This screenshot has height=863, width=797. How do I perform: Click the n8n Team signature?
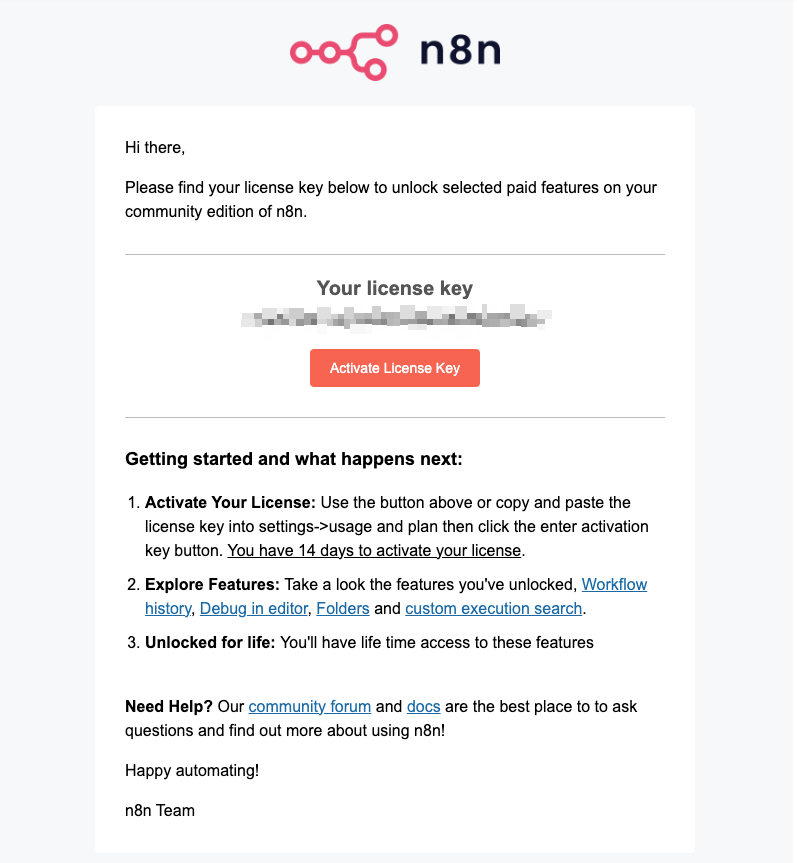tap(160, 810)
